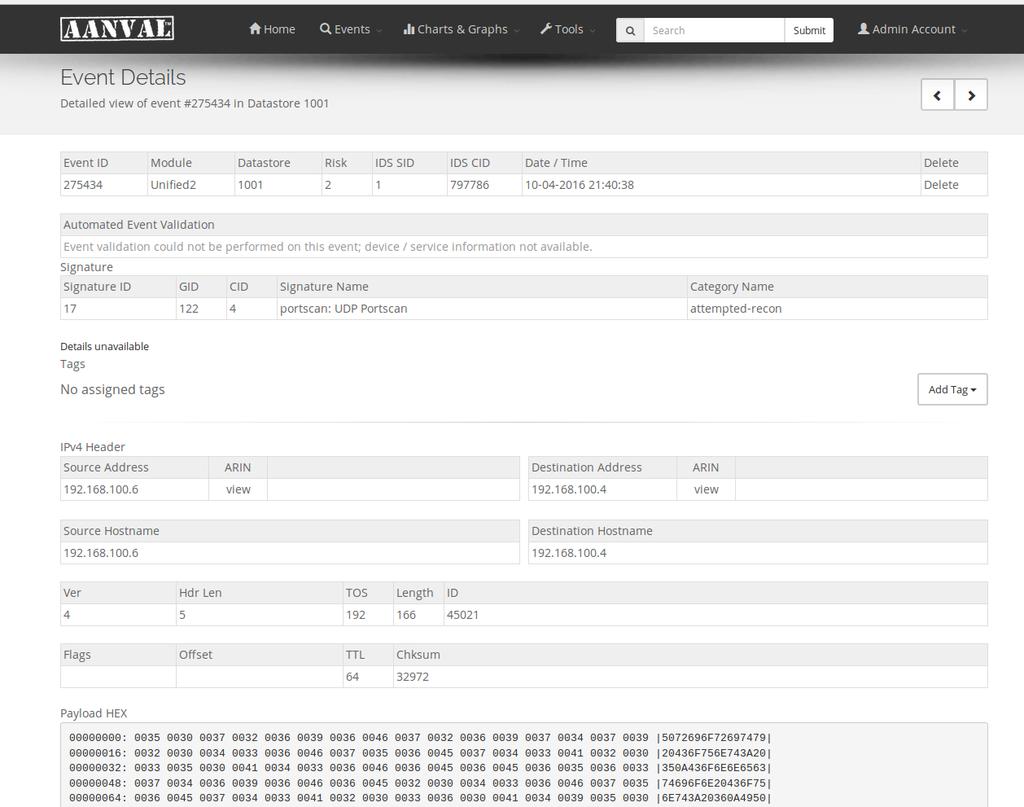Click GID value 122
This screenshot has height=807, width=1024.
coord(189,309)
